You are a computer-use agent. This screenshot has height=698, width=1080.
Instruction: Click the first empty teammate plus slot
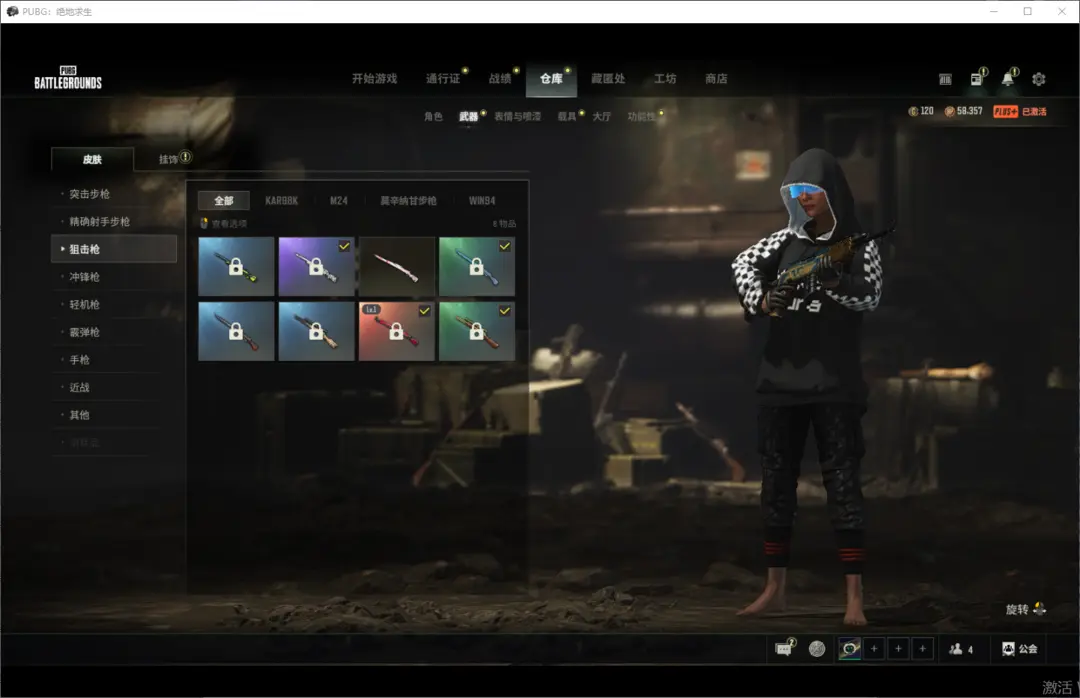click(x=874, y=648)
